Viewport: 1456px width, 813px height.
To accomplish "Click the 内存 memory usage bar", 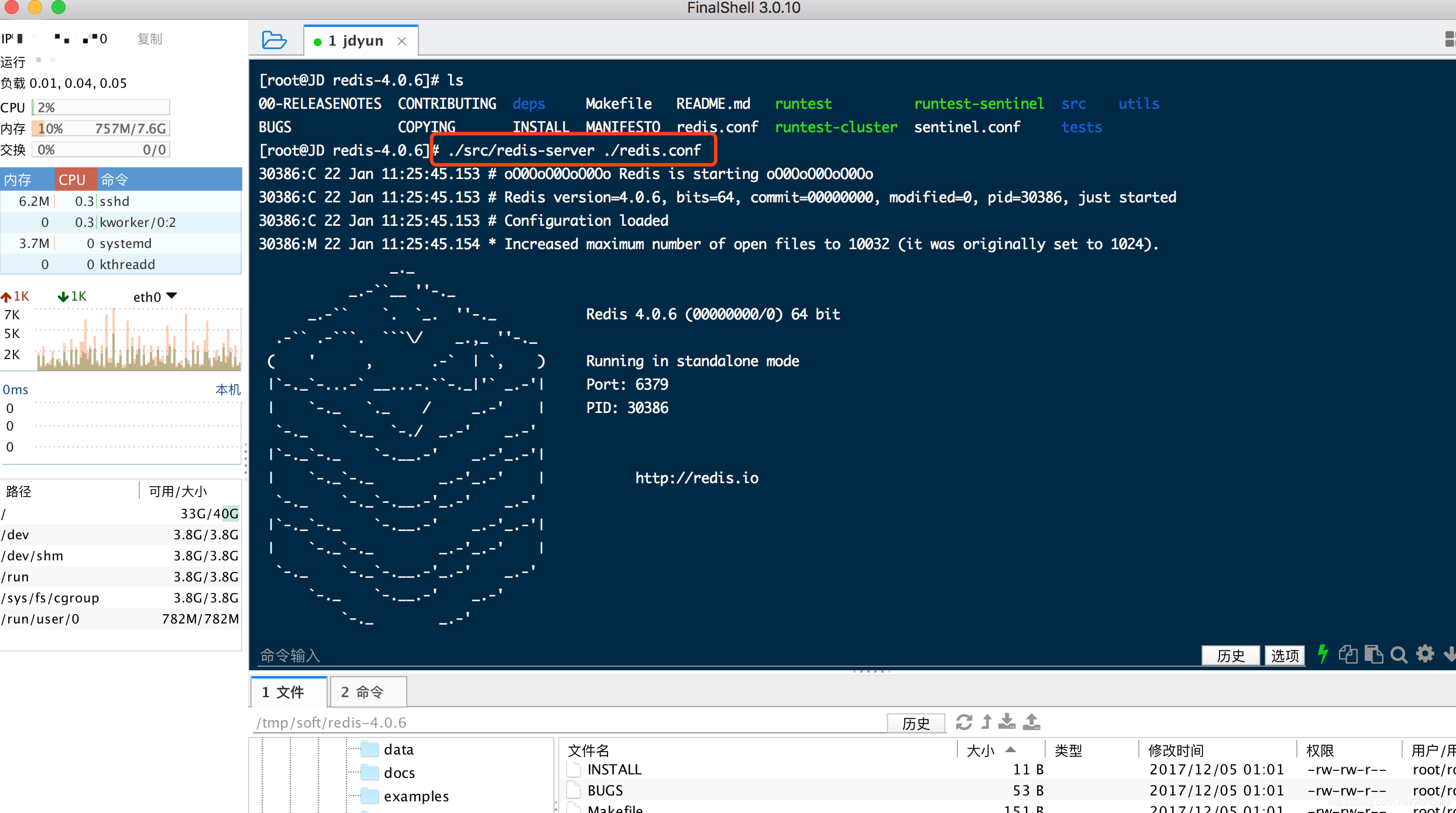I will pyautogui.click(x=101, y=129).
